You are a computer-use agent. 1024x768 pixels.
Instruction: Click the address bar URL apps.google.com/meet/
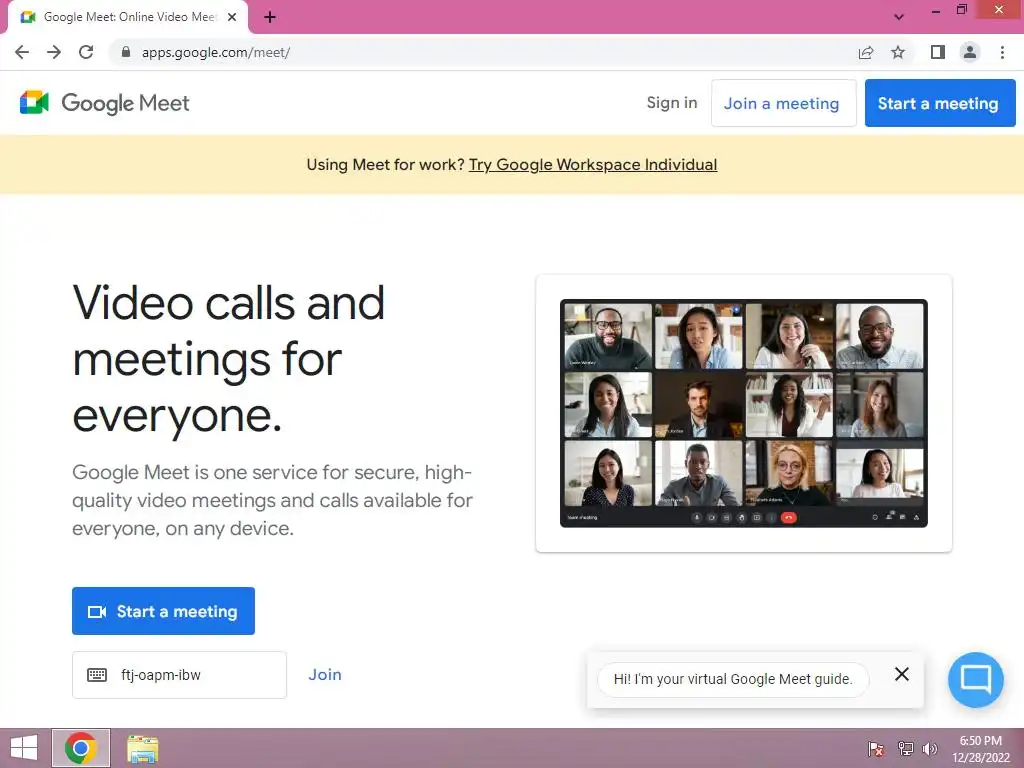pos(216,52)
